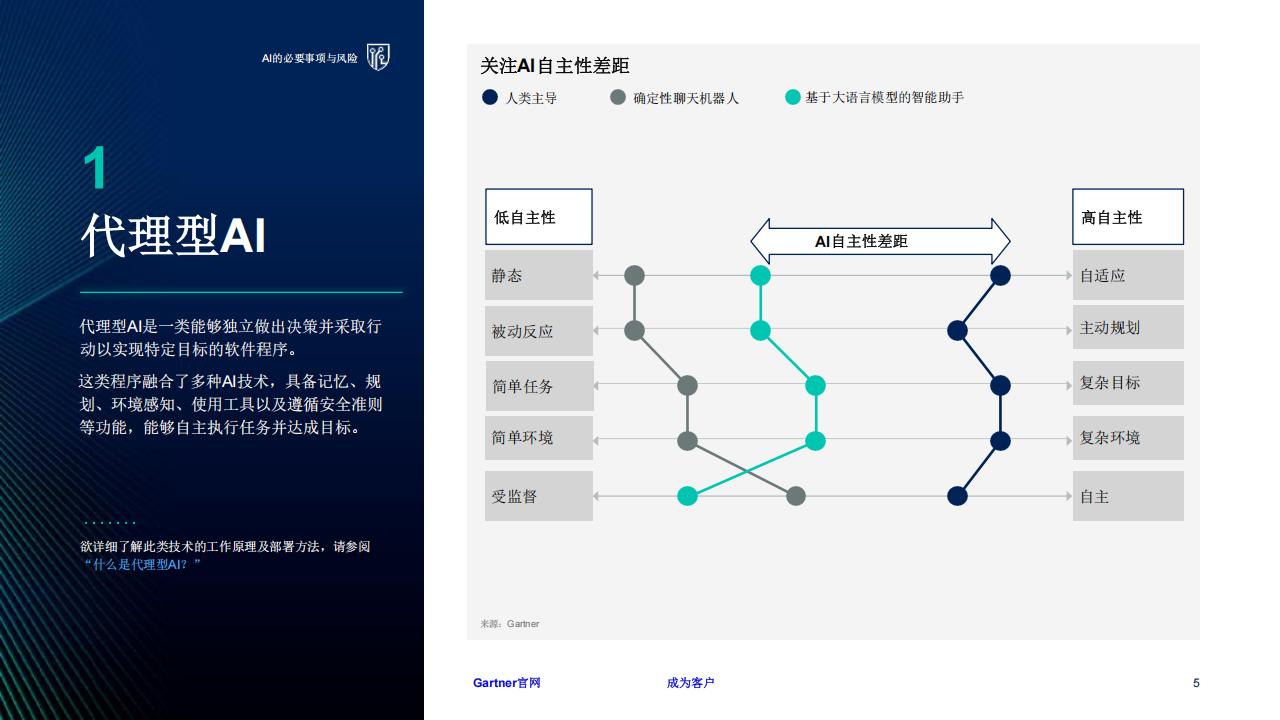Screen dimensions: 1280x720
Task: Click the 复杂目标 label box
Action: coord(1128,383)
